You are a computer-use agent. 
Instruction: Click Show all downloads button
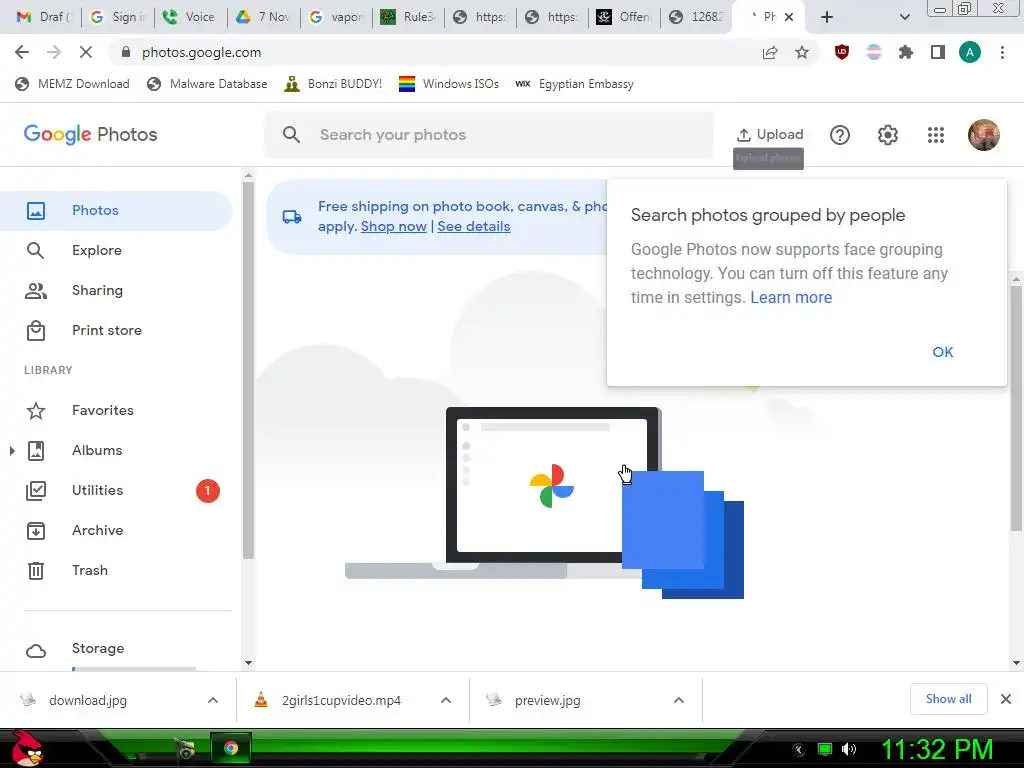point(948,699)
